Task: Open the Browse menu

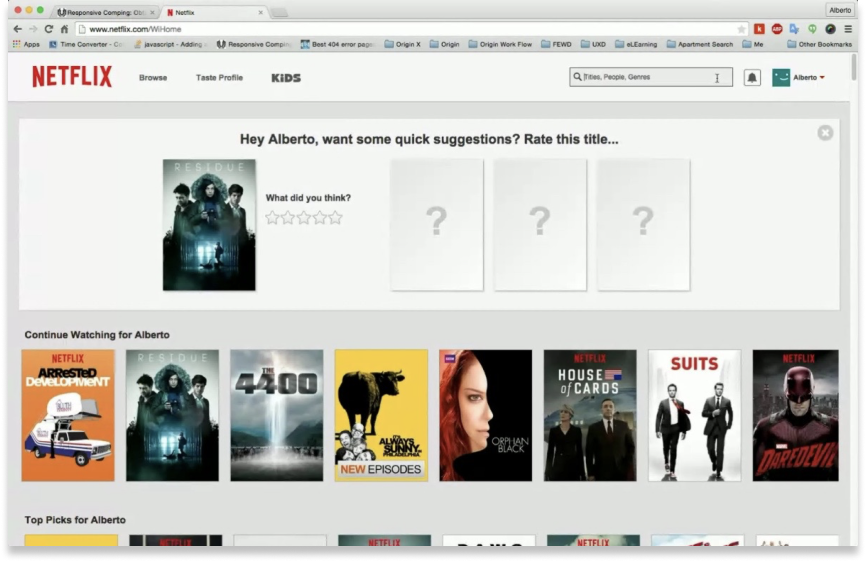Action: (x=153, y=77)
